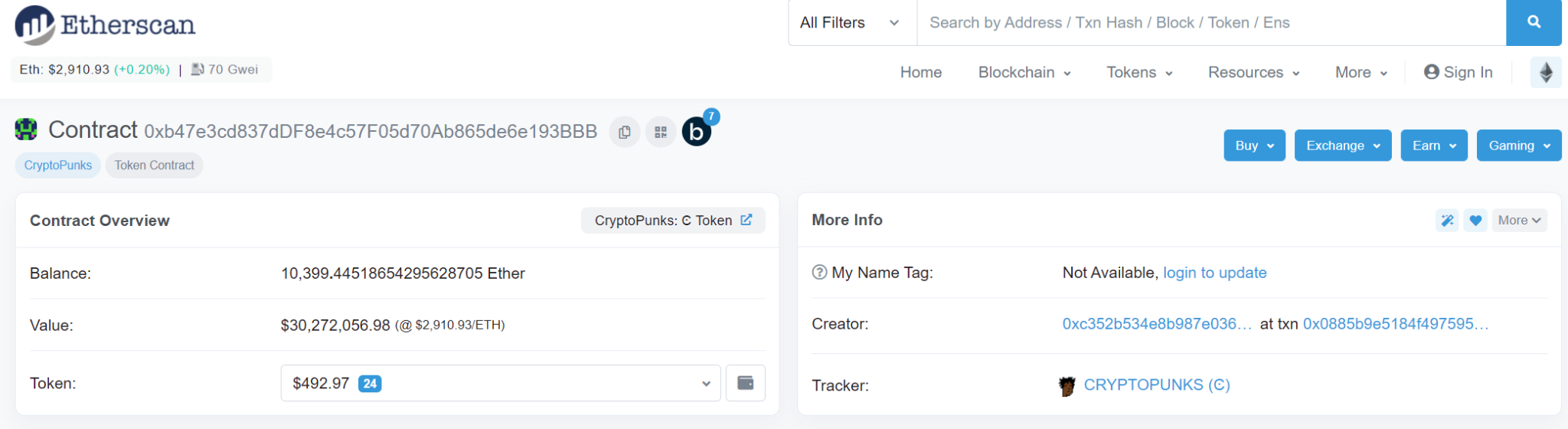Screen dimensions: 1568x429
Task: Click the CryptoPunks: Ͼ Token label button
Action: tap(673, 221)
